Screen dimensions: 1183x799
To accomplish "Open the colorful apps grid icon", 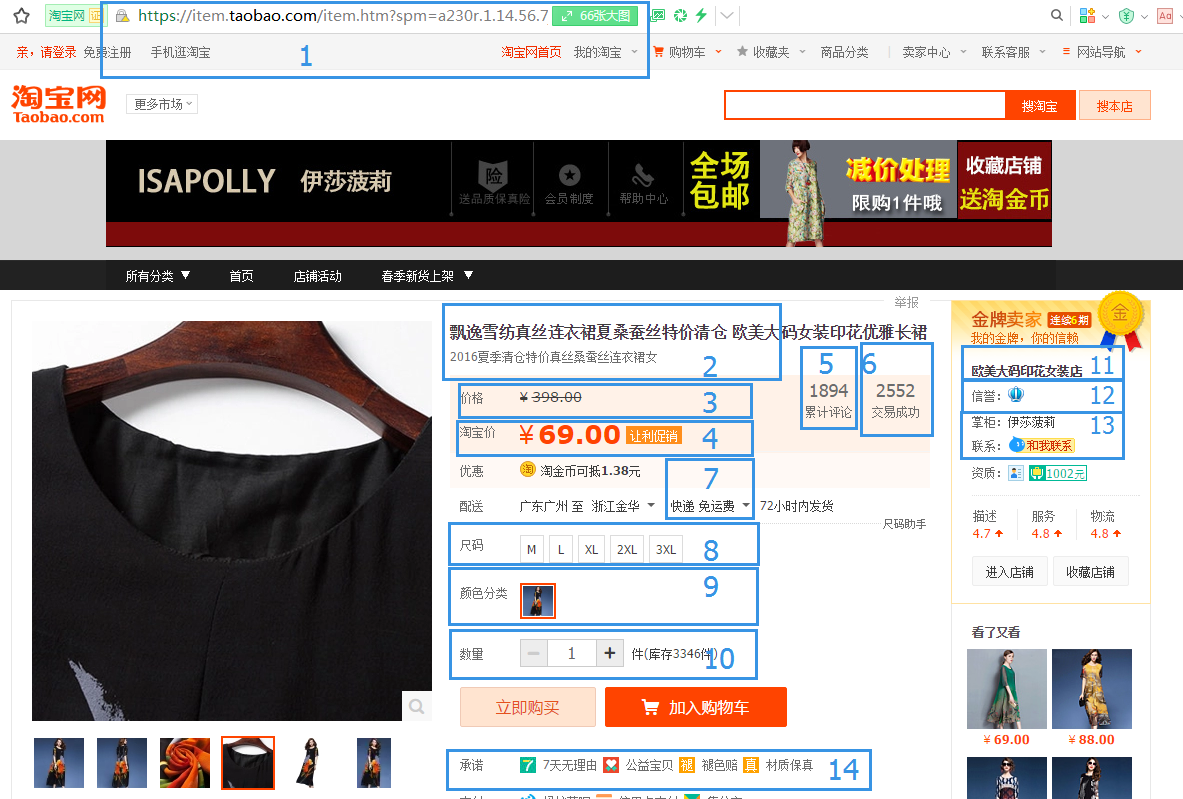I will [1087, 15].
